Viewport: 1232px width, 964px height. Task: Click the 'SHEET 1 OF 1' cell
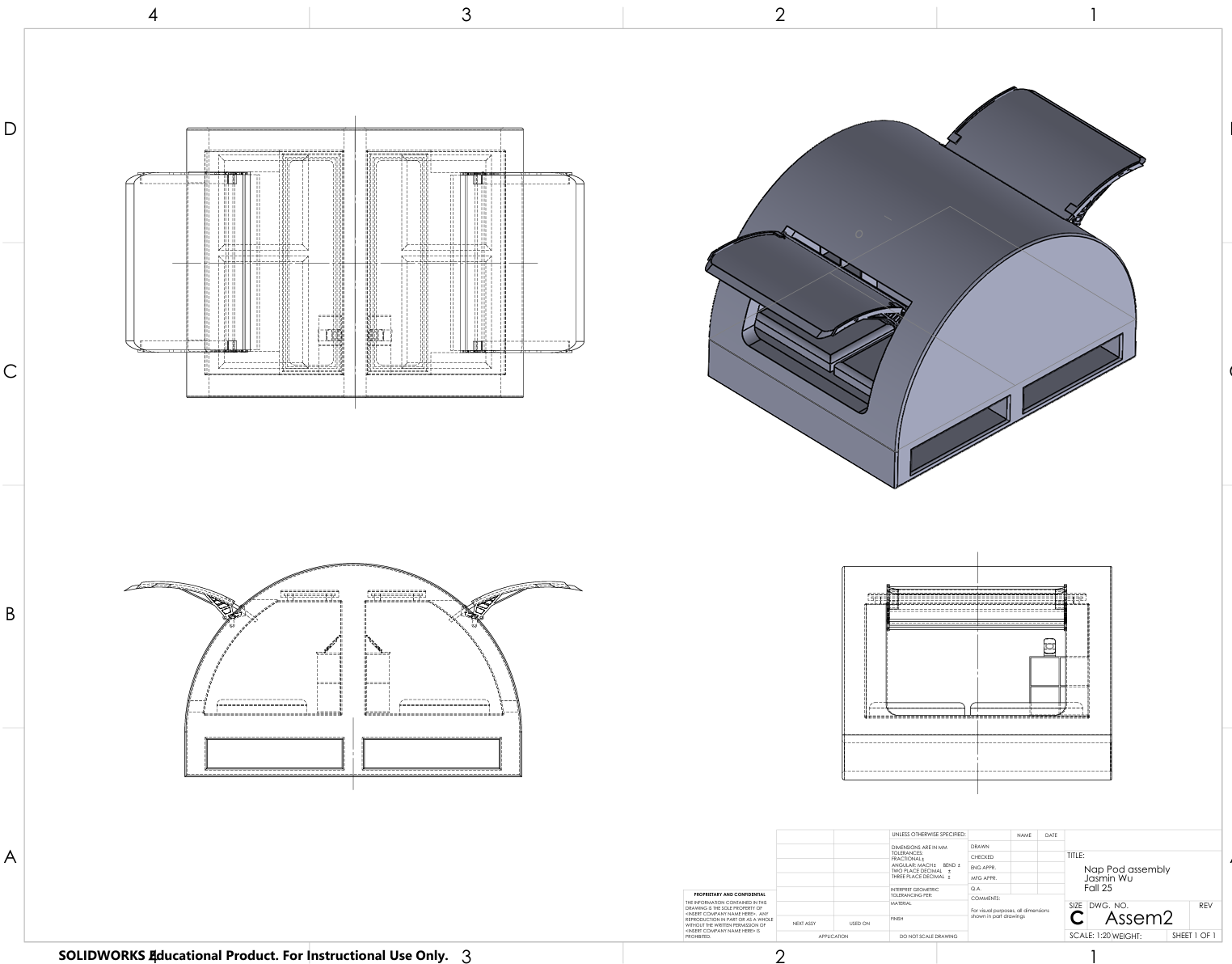pos(1193,936)
